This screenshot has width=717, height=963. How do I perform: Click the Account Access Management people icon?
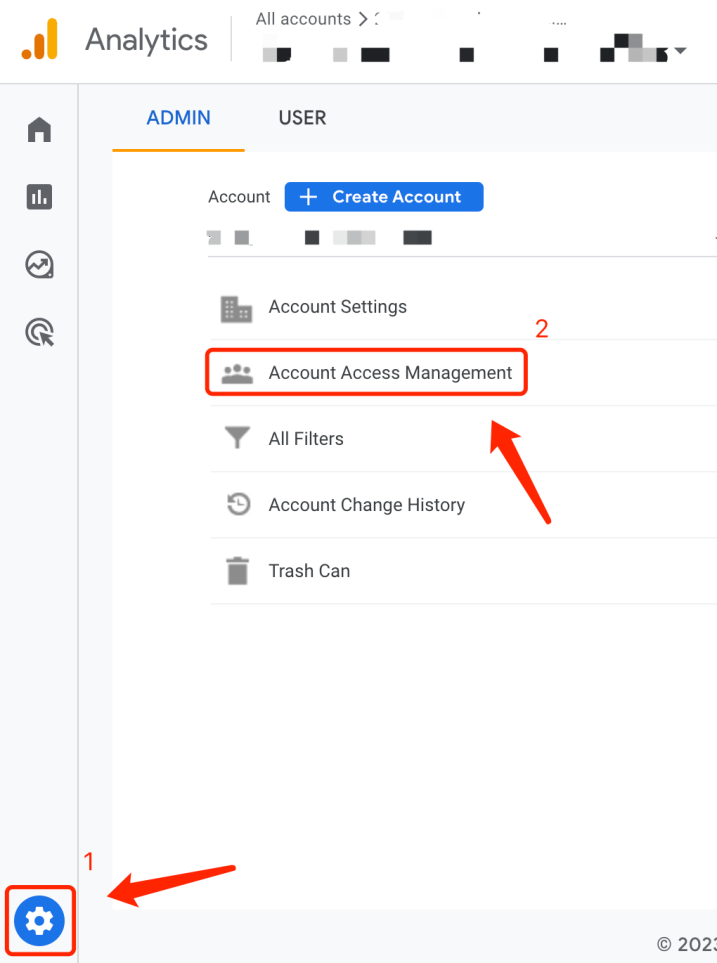236,372
